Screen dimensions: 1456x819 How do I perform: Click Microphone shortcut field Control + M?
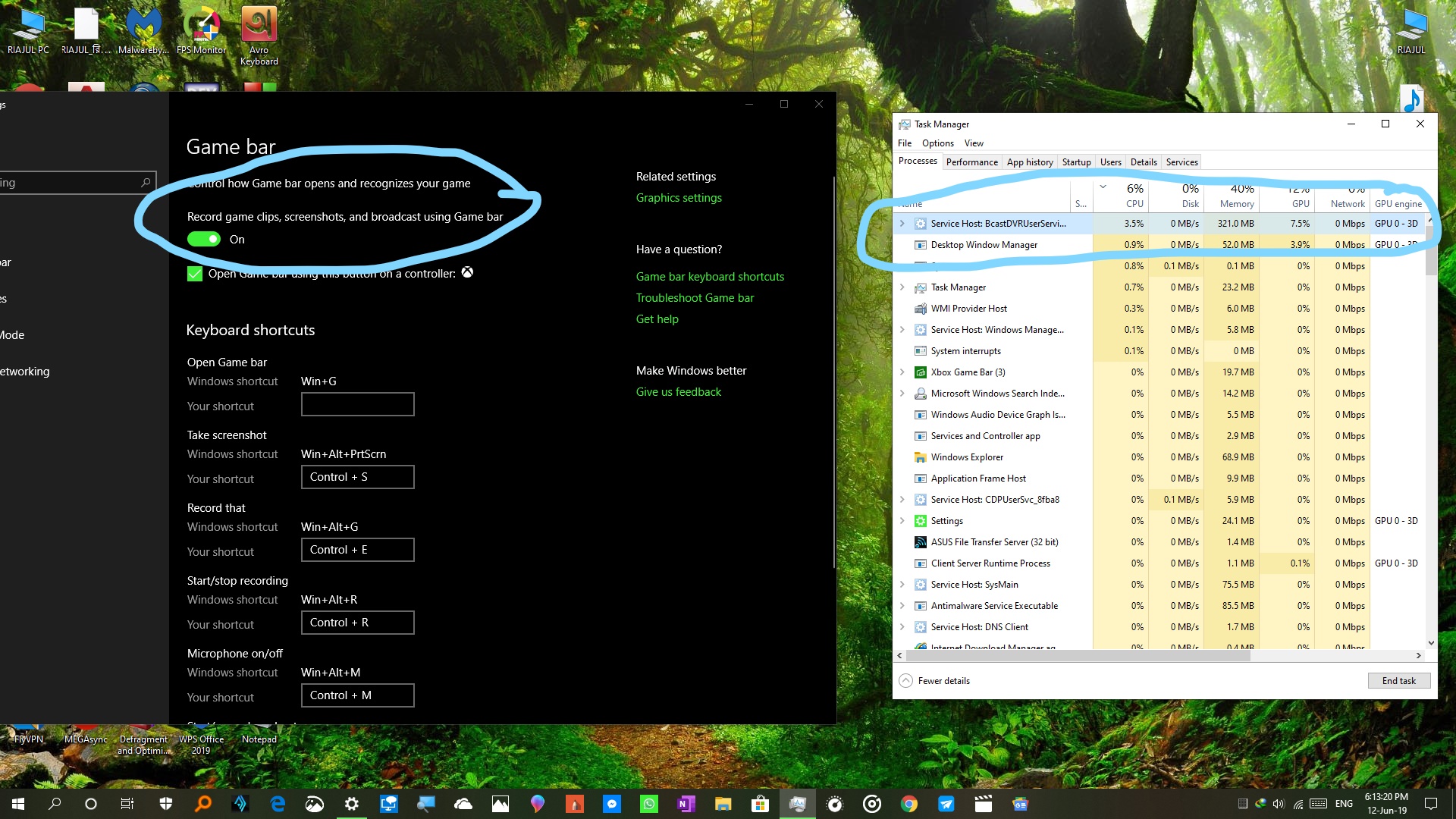pyautogui.click(x=358, y=695)
